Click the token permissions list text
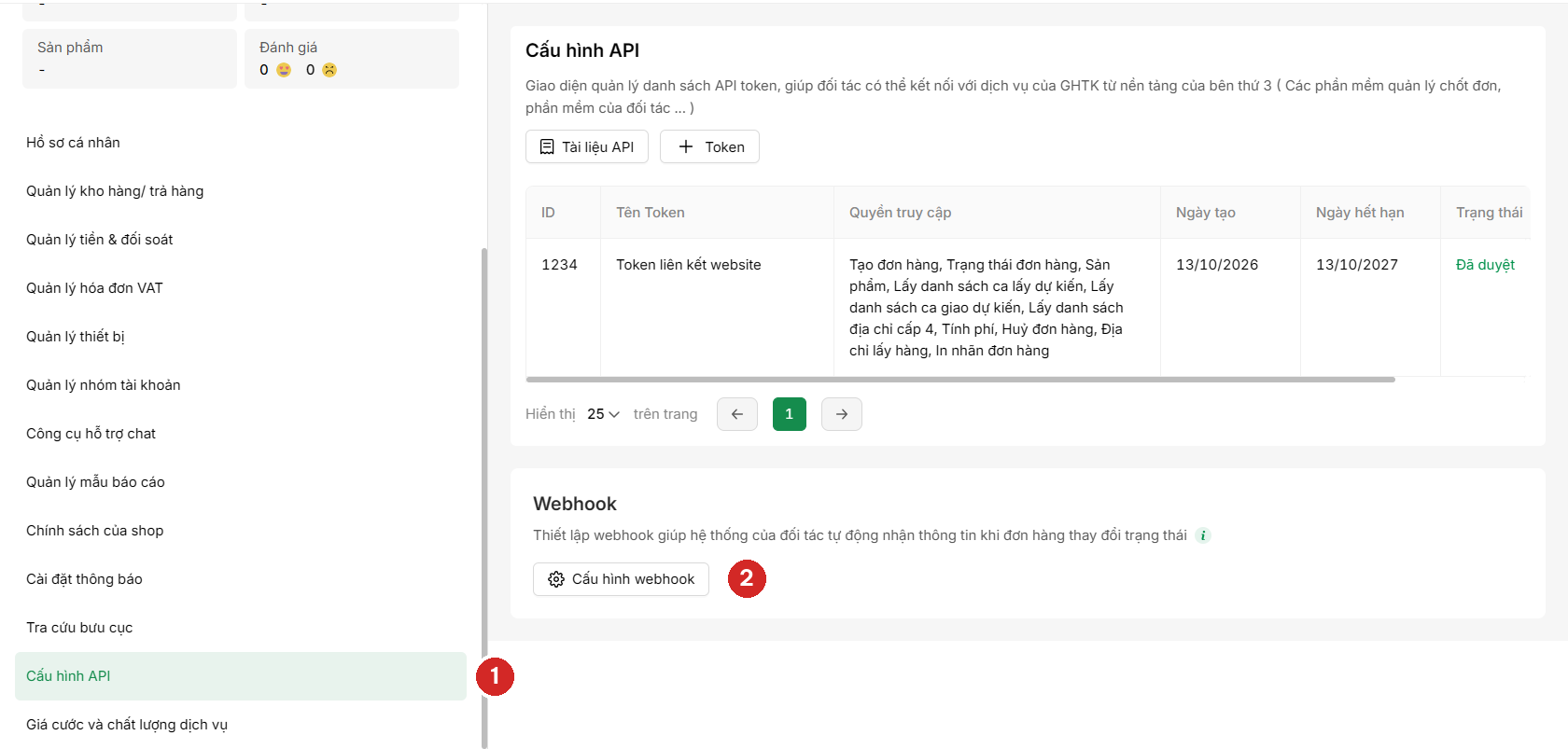Image resolution: width=1568 pixels, height=749 pixels. pos(987,308)
